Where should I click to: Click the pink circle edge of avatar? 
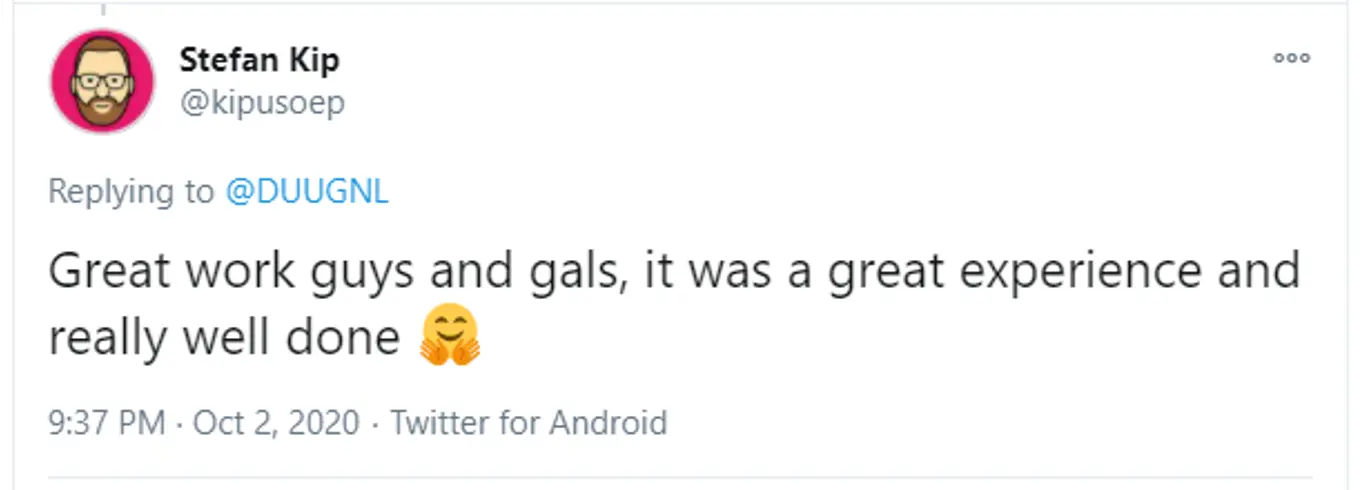[59, 82]
